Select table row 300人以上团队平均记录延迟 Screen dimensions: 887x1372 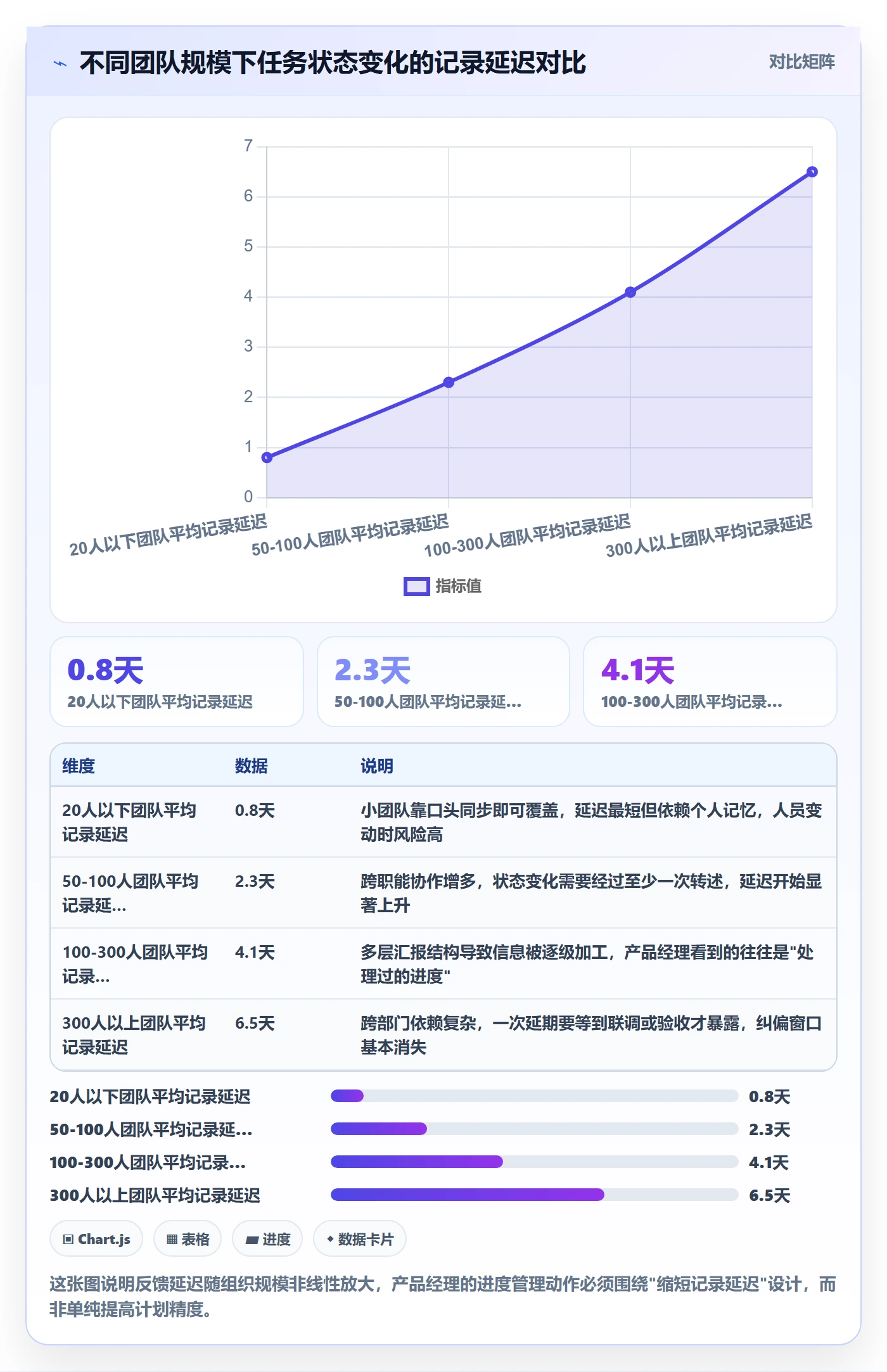pyautogui.click(x=443, y=1035)
